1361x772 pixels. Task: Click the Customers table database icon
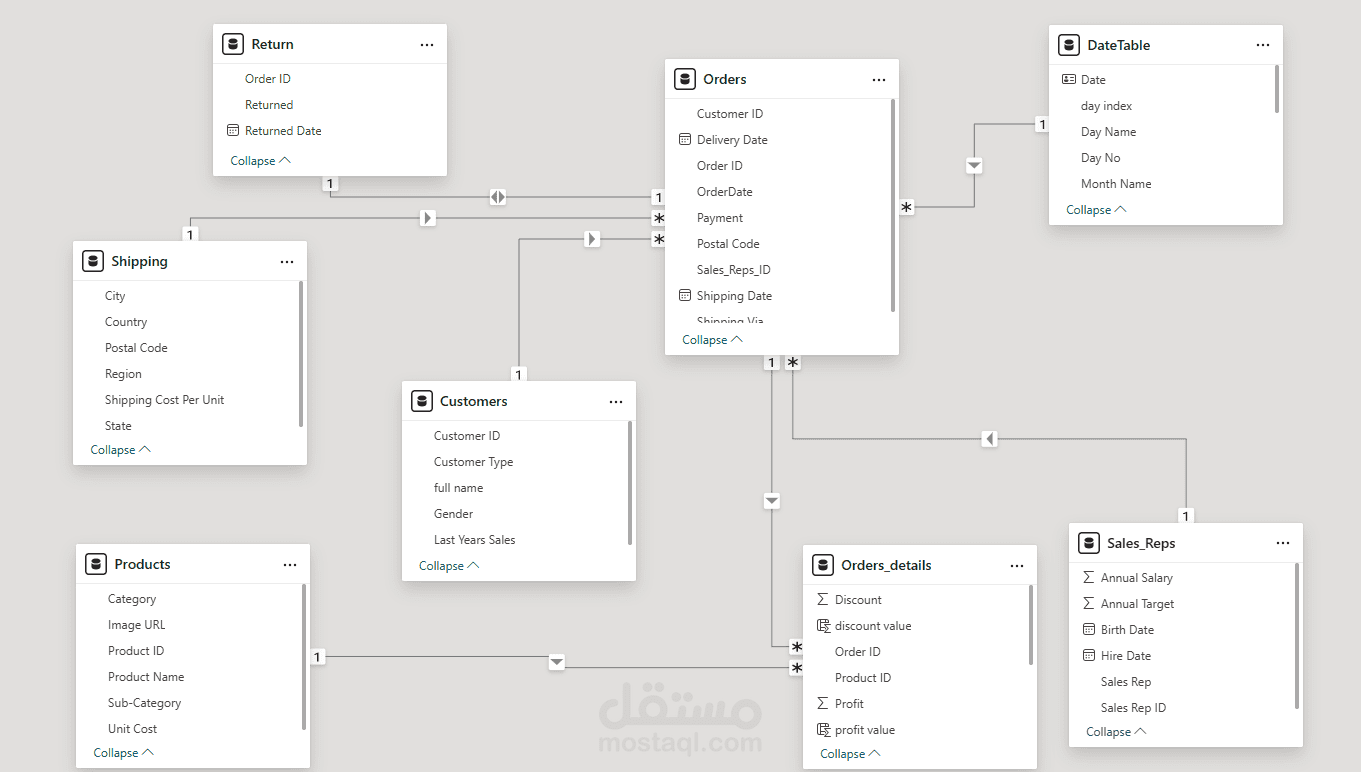(422, 401)
